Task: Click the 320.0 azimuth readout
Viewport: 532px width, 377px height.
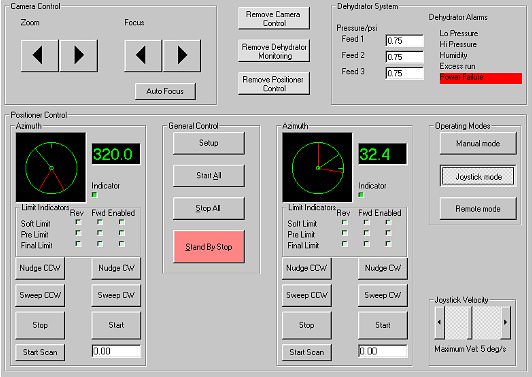Action: click(116, 154)
